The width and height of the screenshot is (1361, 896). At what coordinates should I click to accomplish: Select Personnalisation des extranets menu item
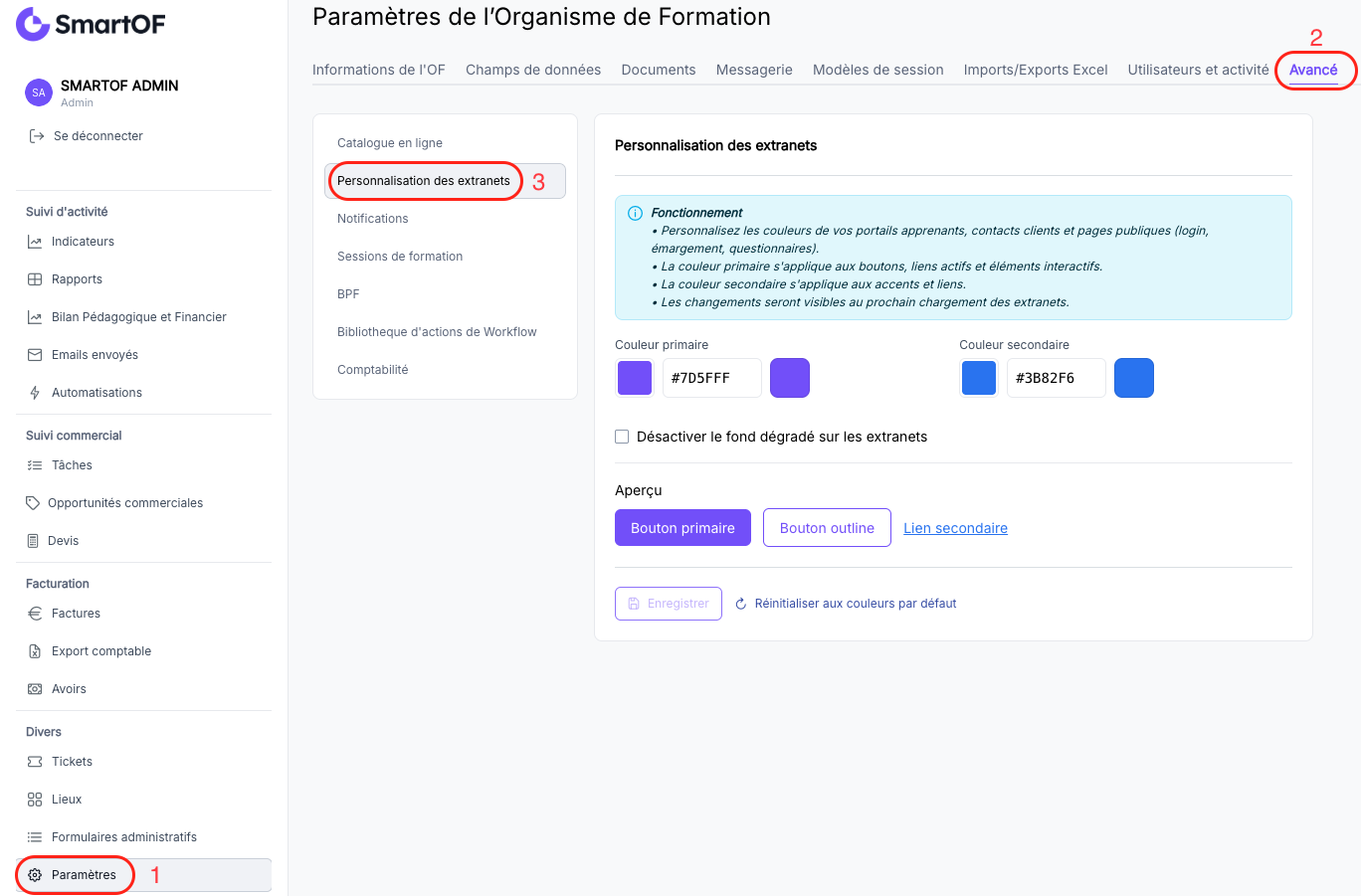446,181
